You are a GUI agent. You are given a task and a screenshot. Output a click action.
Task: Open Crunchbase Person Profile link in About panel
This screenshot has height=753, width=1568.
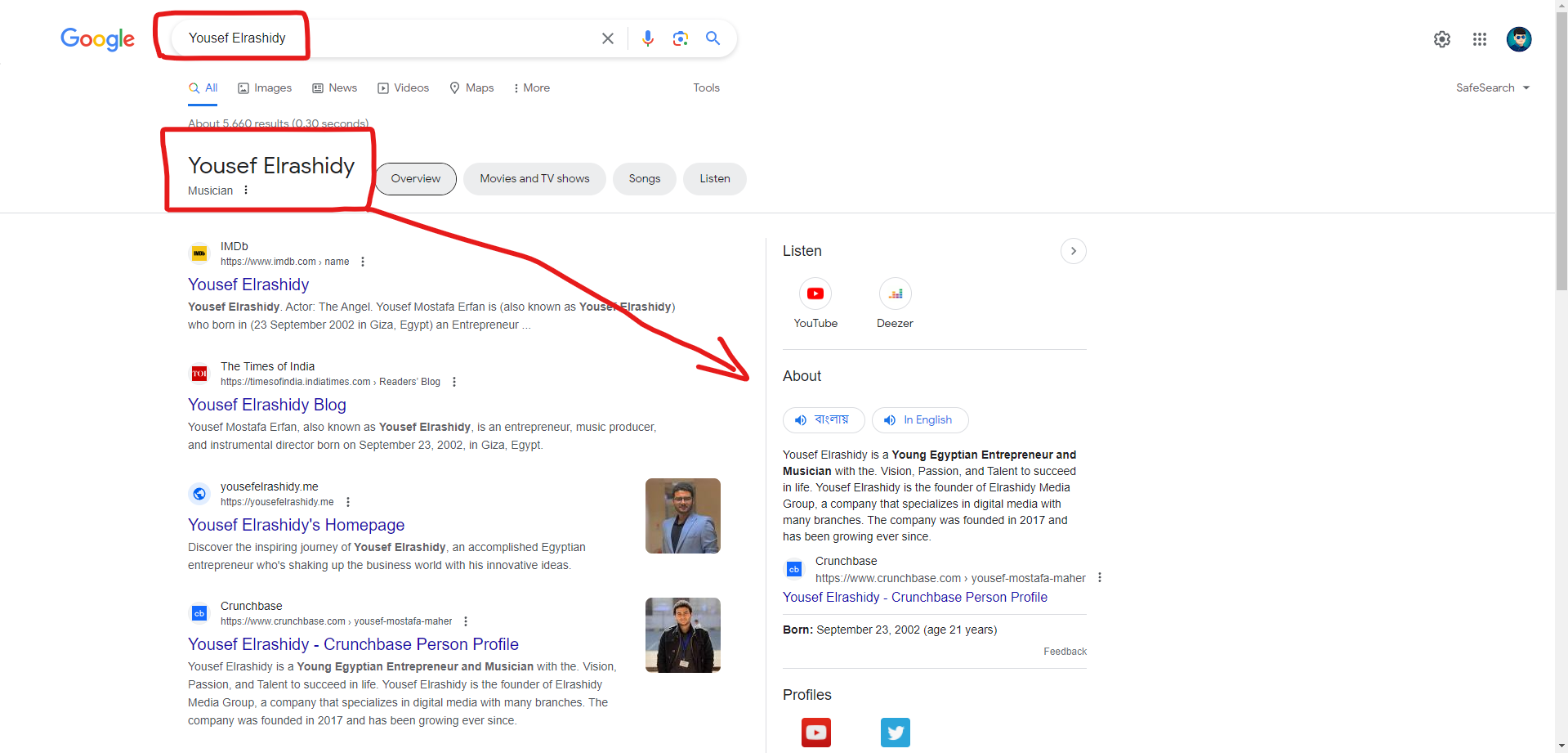(915, 598)
